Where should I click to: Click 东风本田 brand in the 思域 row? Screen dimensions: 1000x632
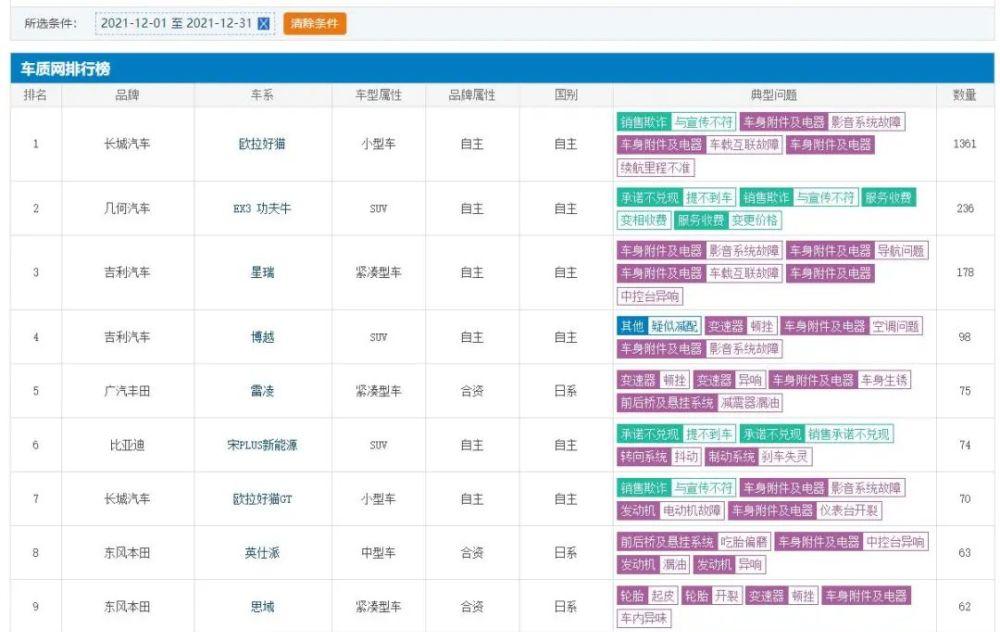127,606
